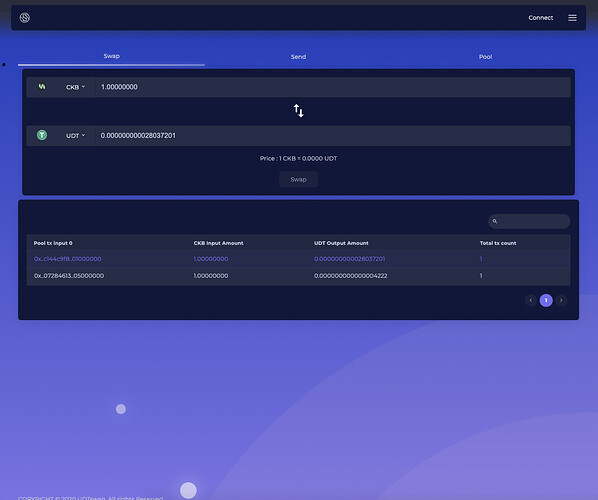Expand the CKB token dropdown
Image resolution: width=598 pixels, height=500 pixels.
coord(75,87)
